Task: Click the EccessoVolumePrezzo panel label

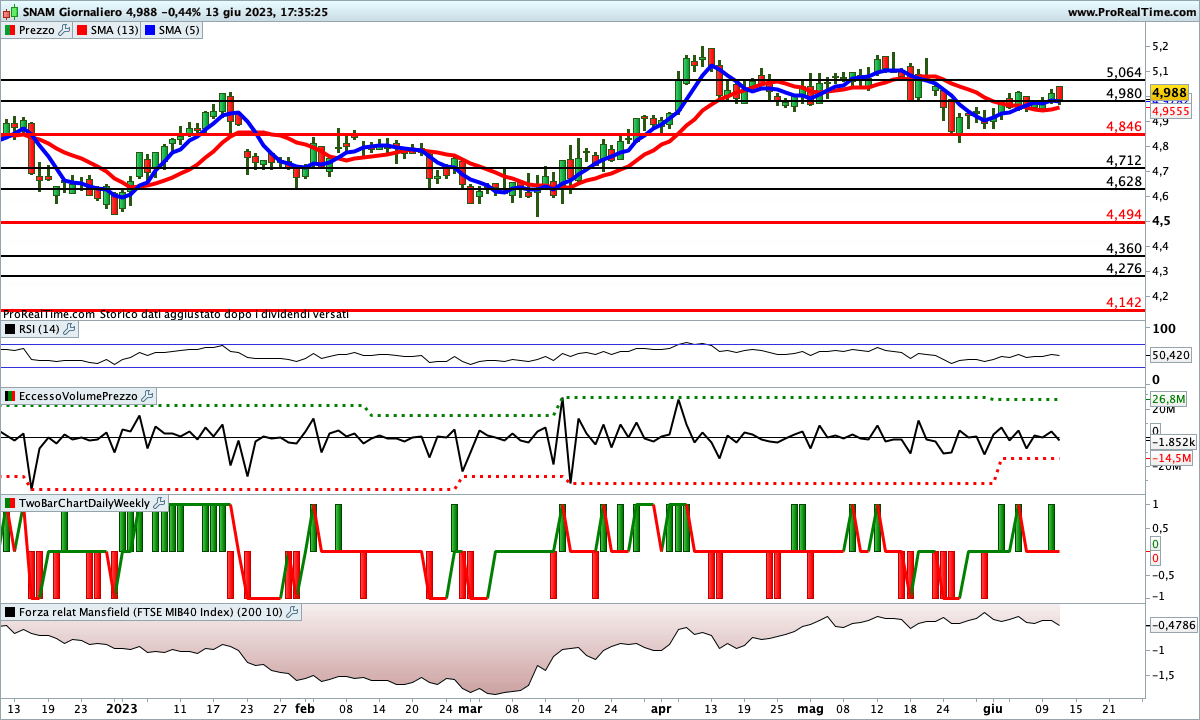Action: [x=77, y=397]
